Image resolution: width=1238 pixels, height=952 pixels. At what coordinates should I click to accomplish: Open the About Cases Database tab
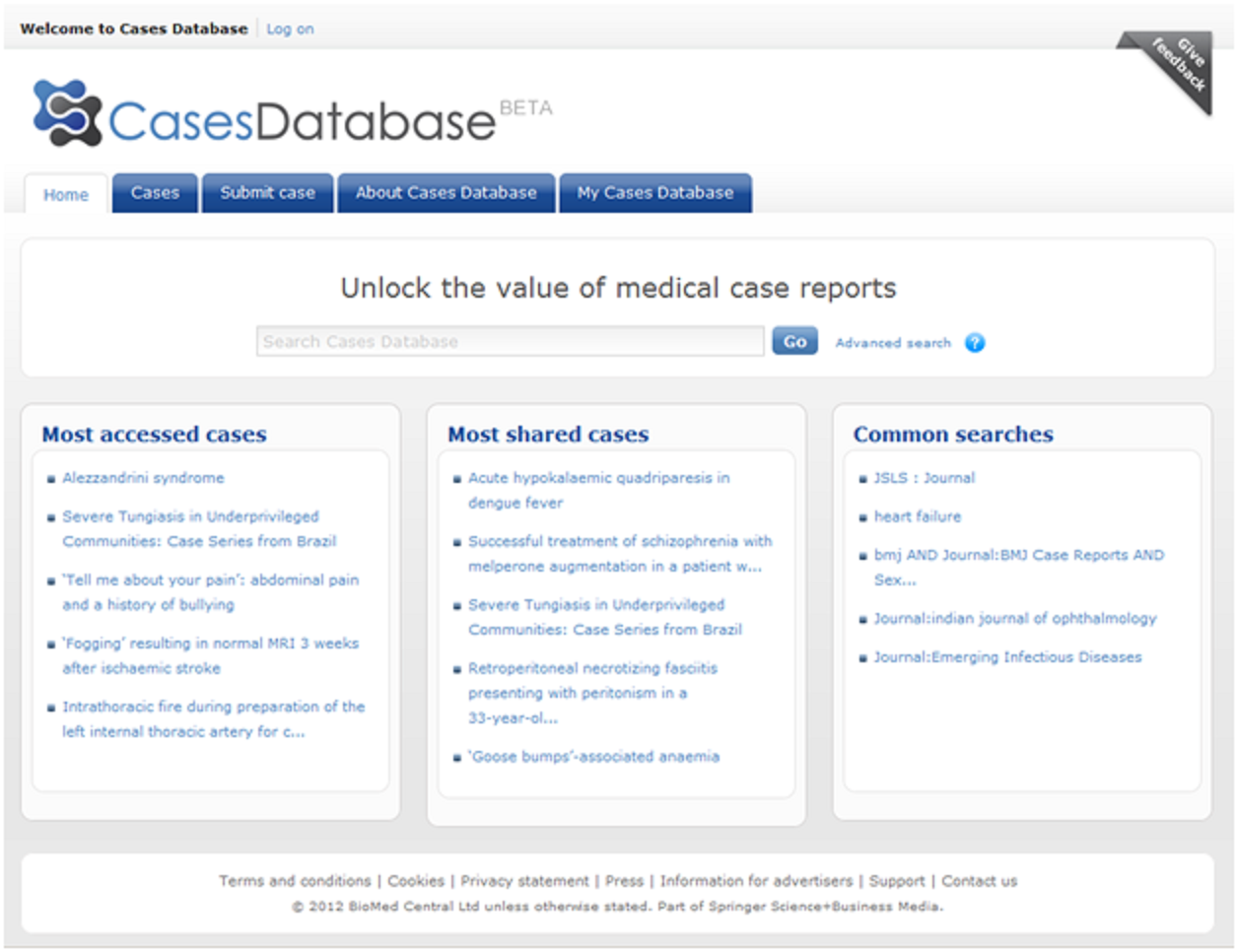pyautogui.click(x=446, y=193)
